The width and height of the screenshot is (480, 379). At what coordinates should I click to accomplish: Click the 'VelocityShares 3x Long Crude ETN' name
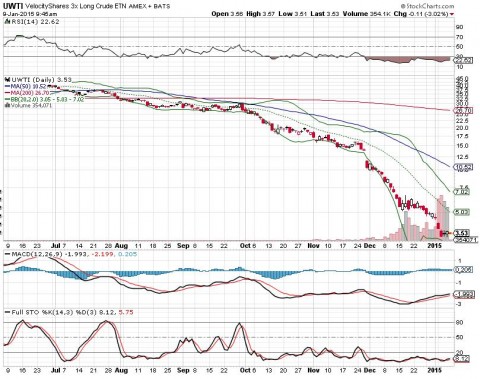click(x=75, y=6)
